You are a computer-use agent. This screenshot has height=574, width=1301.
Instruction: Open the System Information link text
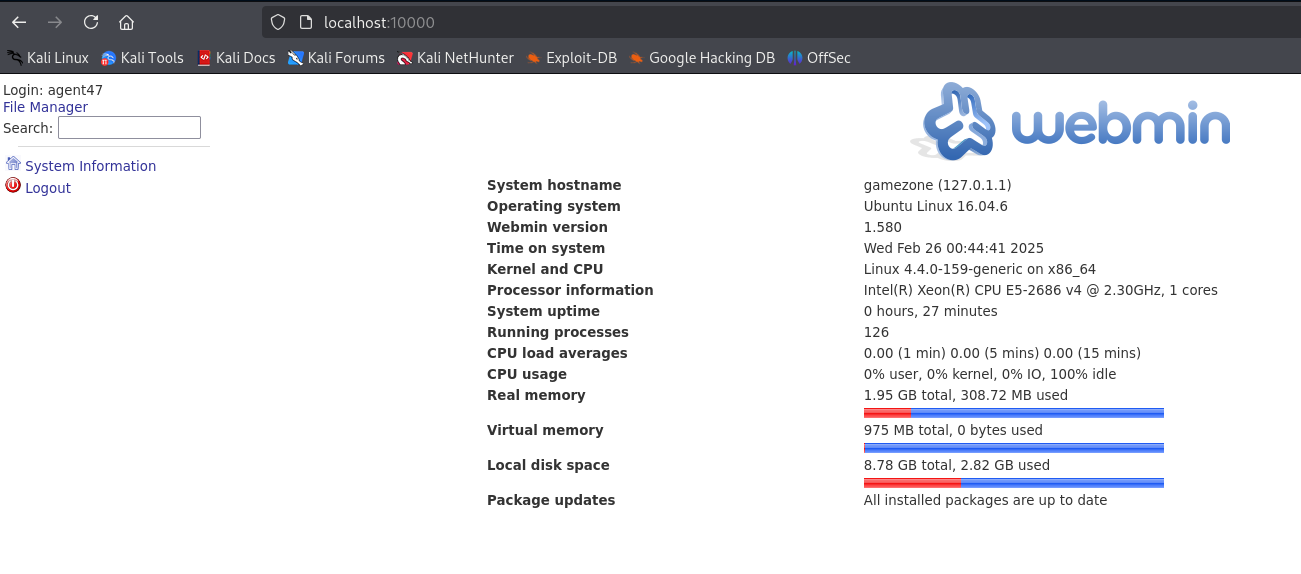[90, 166]
